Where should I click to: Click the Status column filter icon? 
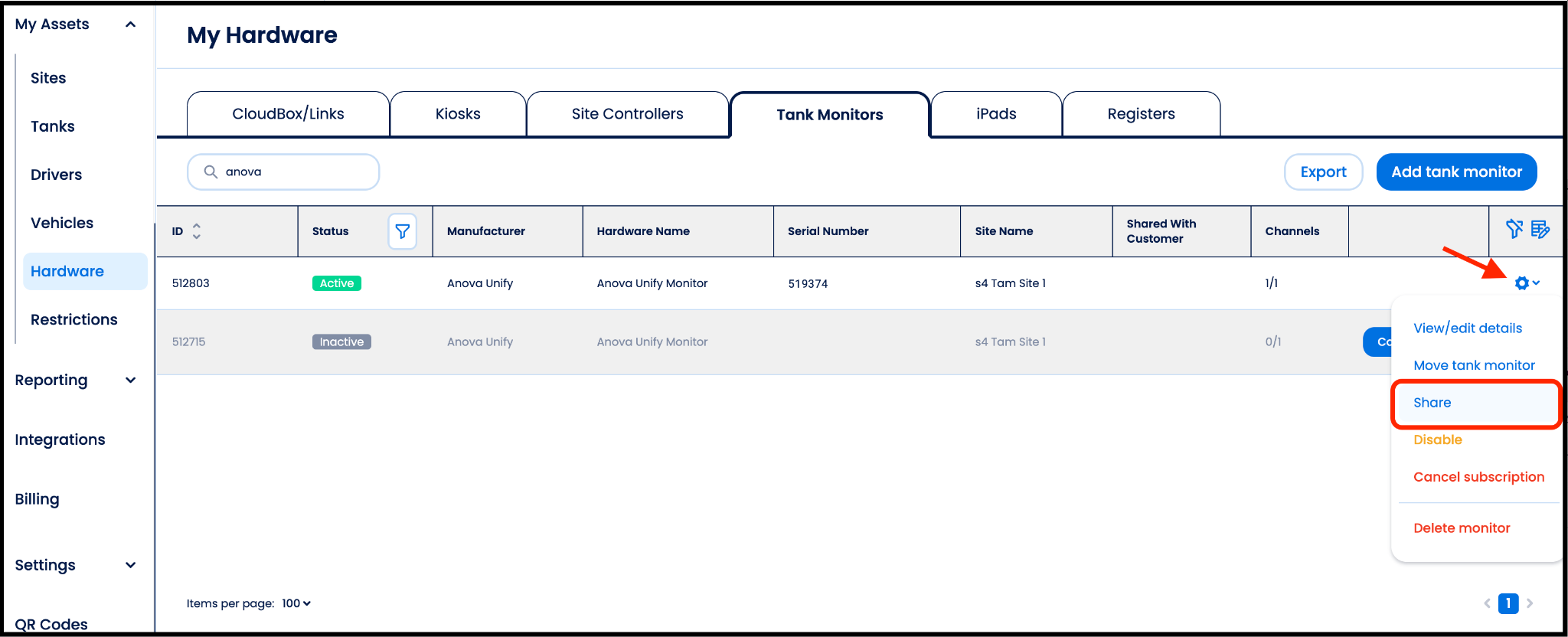(402, 231)
